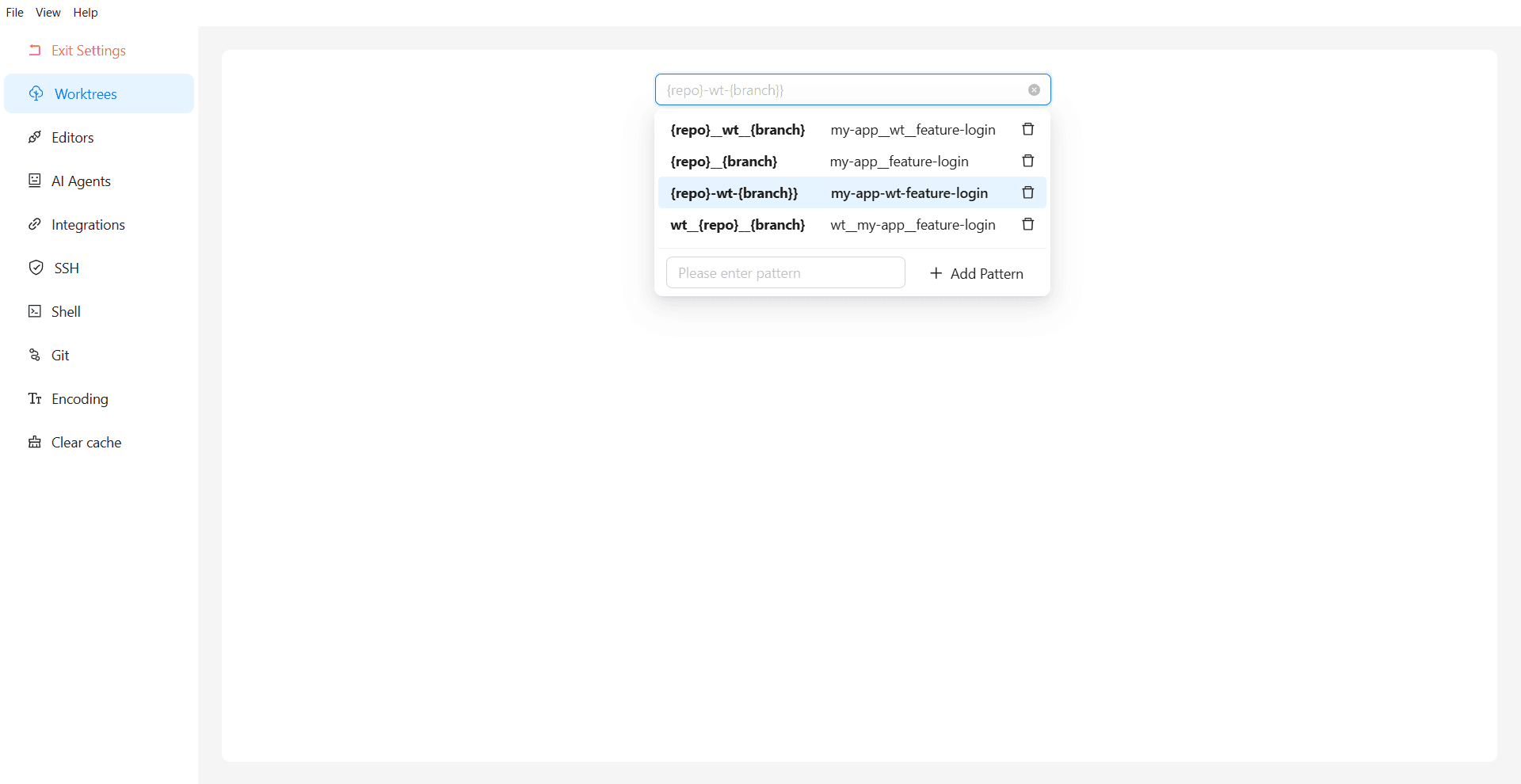Delete the {repo}-wt-{branch}} pattern
Viewport: 1521px width, 784px height.
pyautogui.click(x=1028, y=192)
